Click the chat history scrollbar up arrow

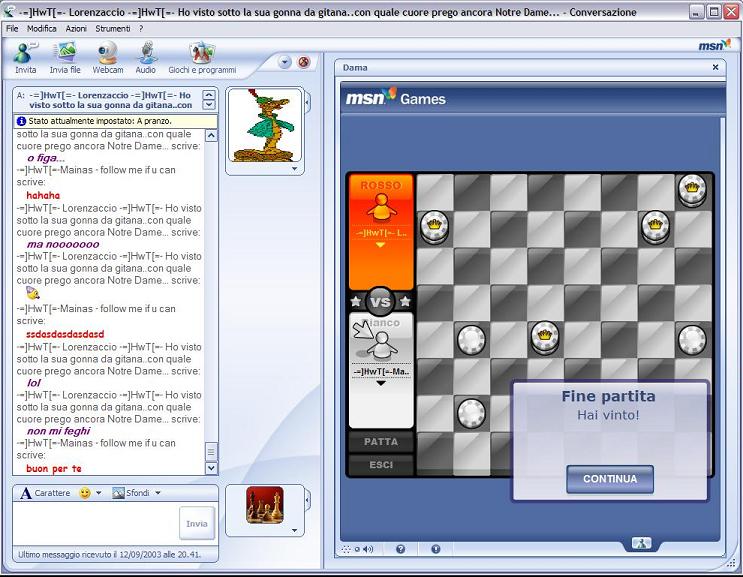[211, 136]
